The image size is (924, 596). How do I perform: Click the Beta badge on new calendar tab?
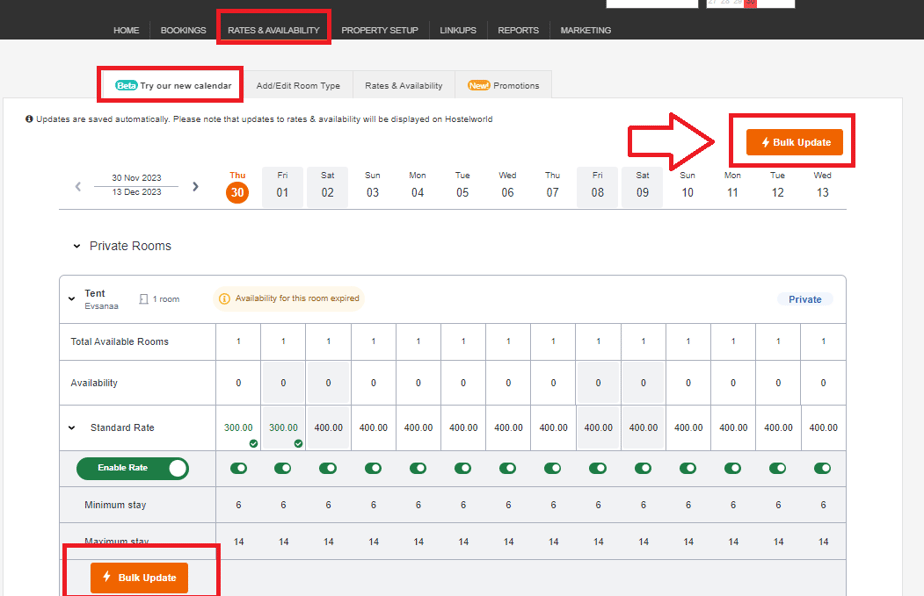(x=126, y=86)
